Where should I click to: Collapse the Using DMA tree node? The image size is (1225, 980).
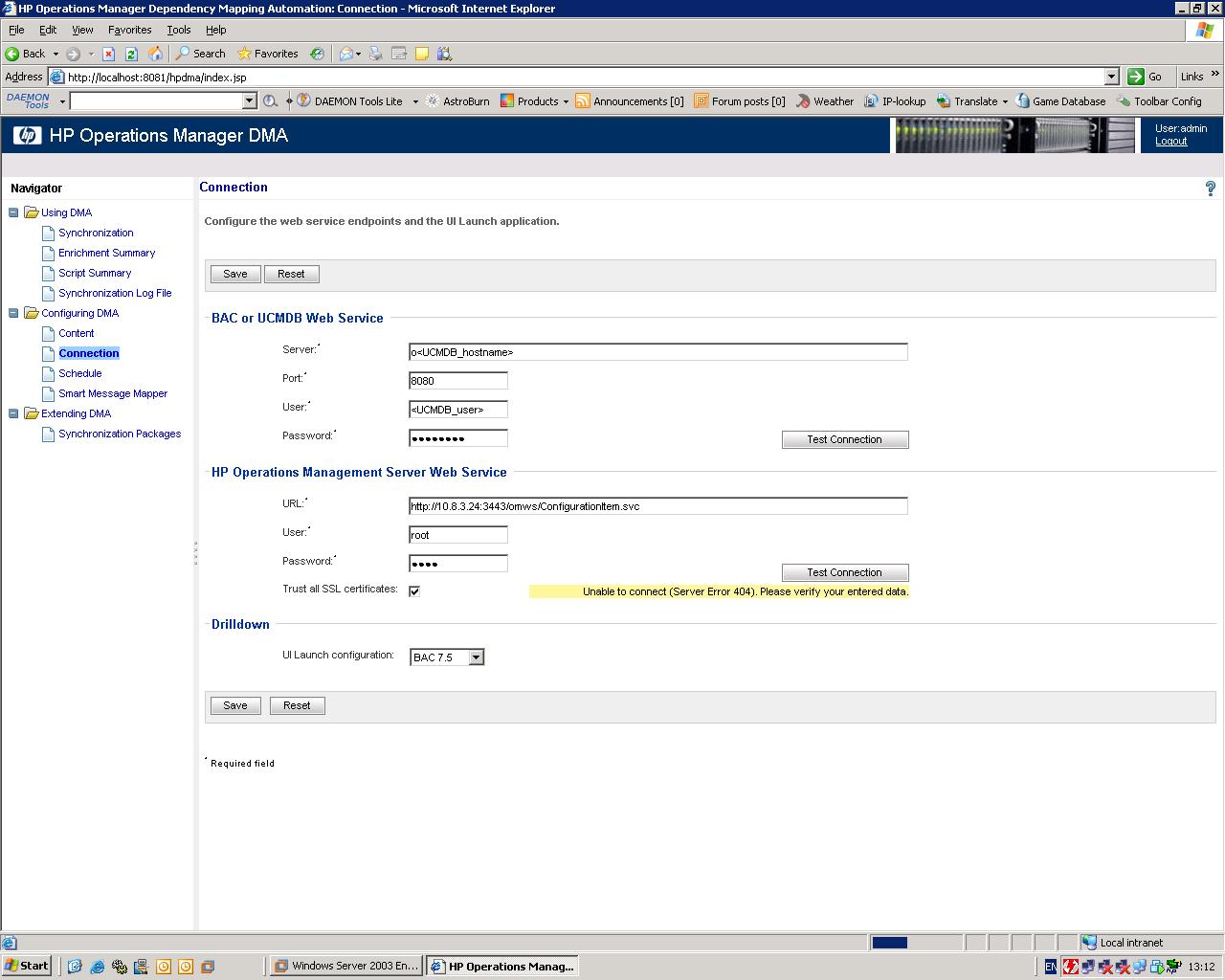point(13,212)
